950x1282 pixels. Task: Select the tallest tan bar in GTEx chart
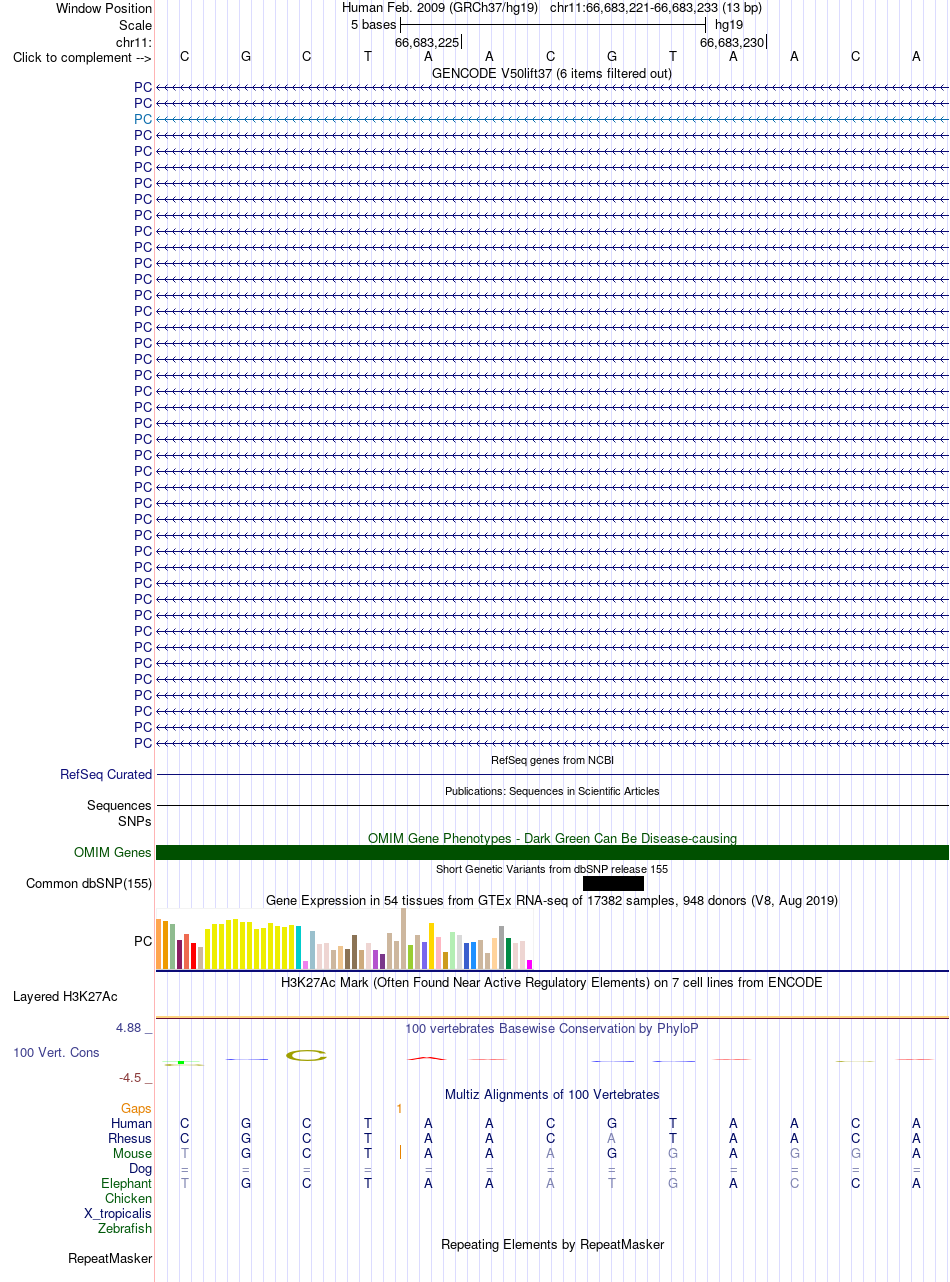[x=404, y=938]
